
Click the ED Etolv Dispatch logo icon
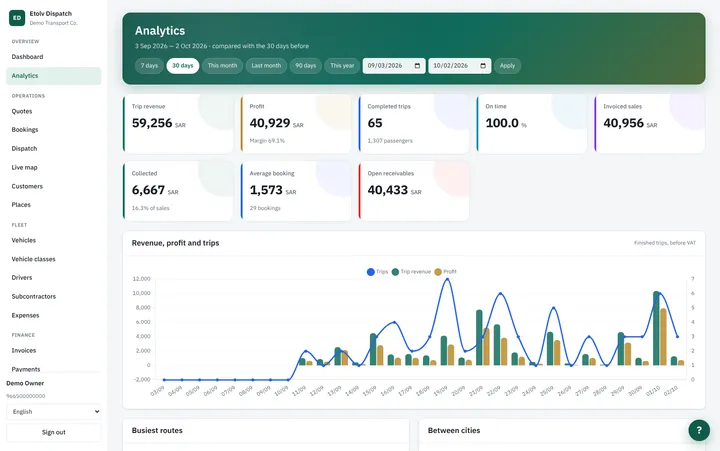click(x=17, y=18)
